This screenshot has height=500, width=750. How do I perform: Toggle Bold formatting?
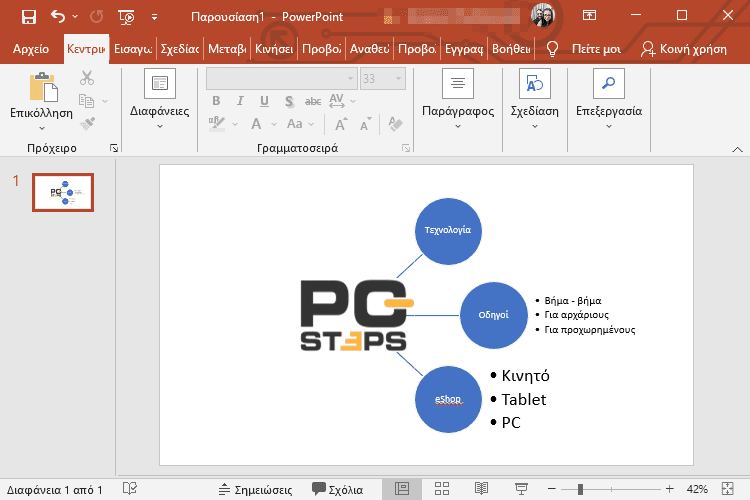(x=216, y=101)
